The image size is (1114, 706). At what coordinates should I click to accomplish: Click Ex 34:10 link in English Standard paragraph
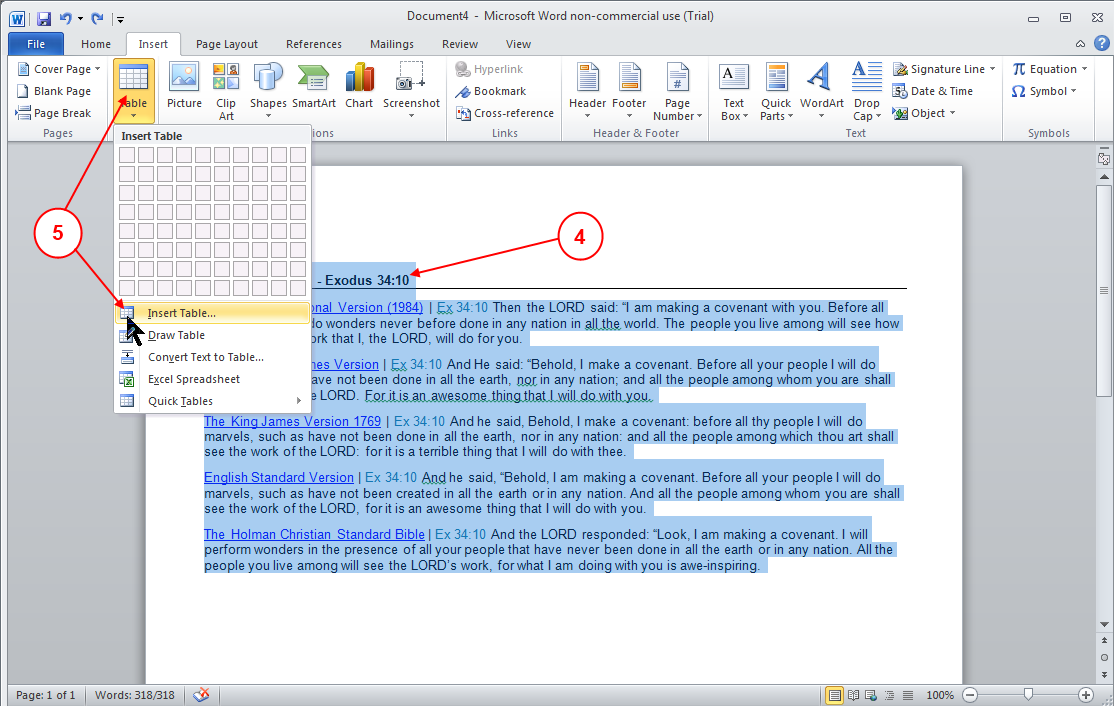[x=391, y=477]
